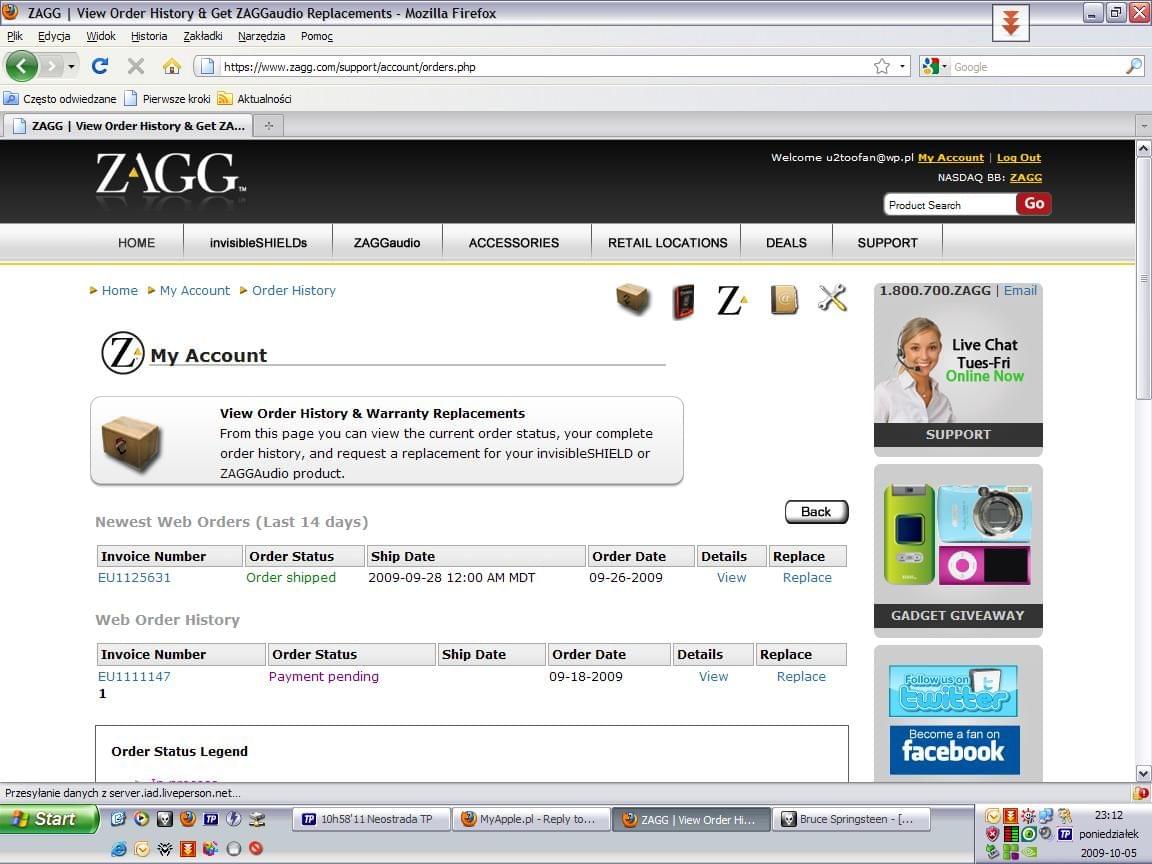Select the ZAGG View Order History tab
The image size is (1152, 864).
129,126
